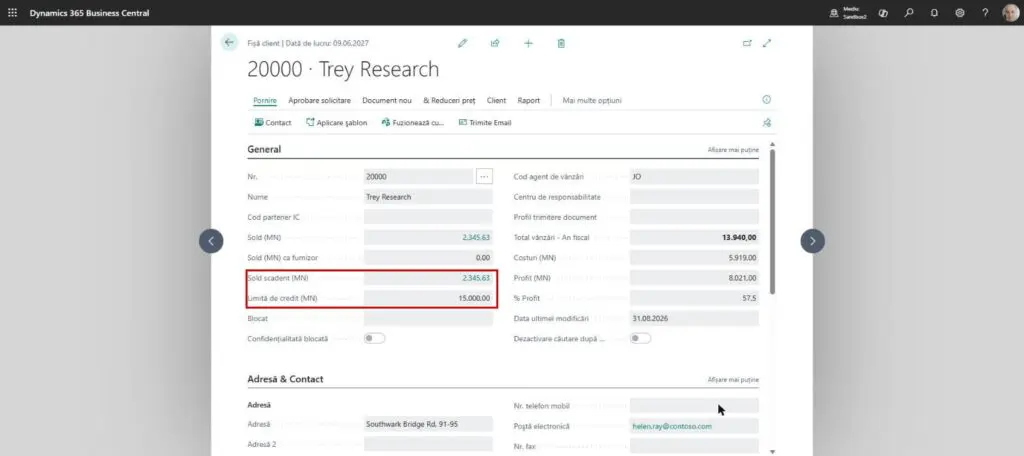
Task: Go to previous record arrow
Action: click(x=211, y=241)
